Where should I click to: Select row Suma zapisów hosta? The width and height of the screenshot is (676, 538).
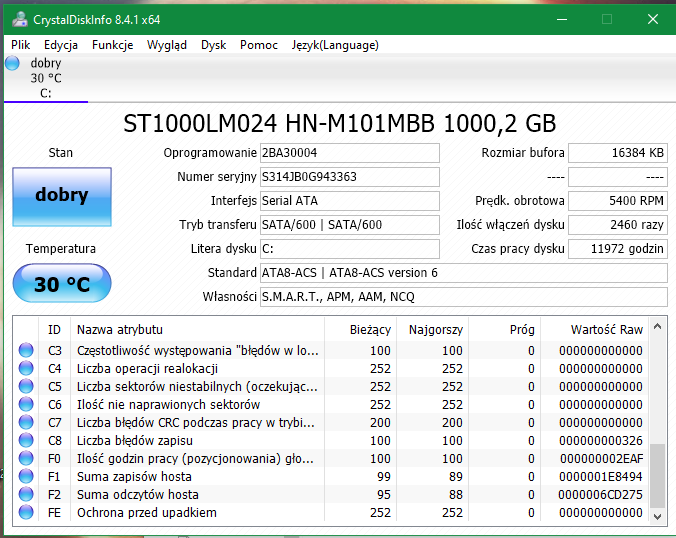click(x=331, y=476)
